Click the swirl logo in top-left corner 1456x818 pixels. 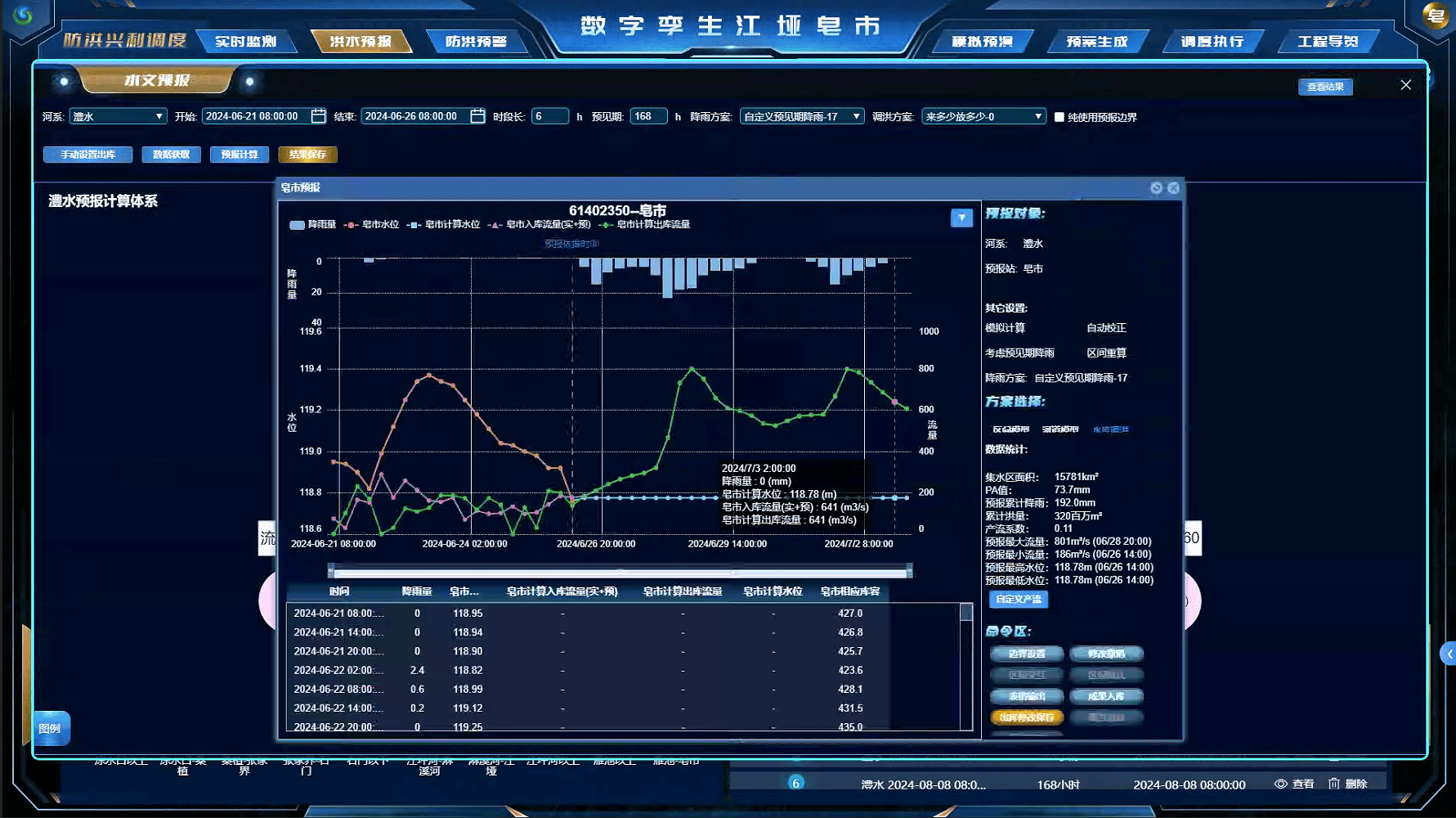pyautogui.click(x=23, y=16)
